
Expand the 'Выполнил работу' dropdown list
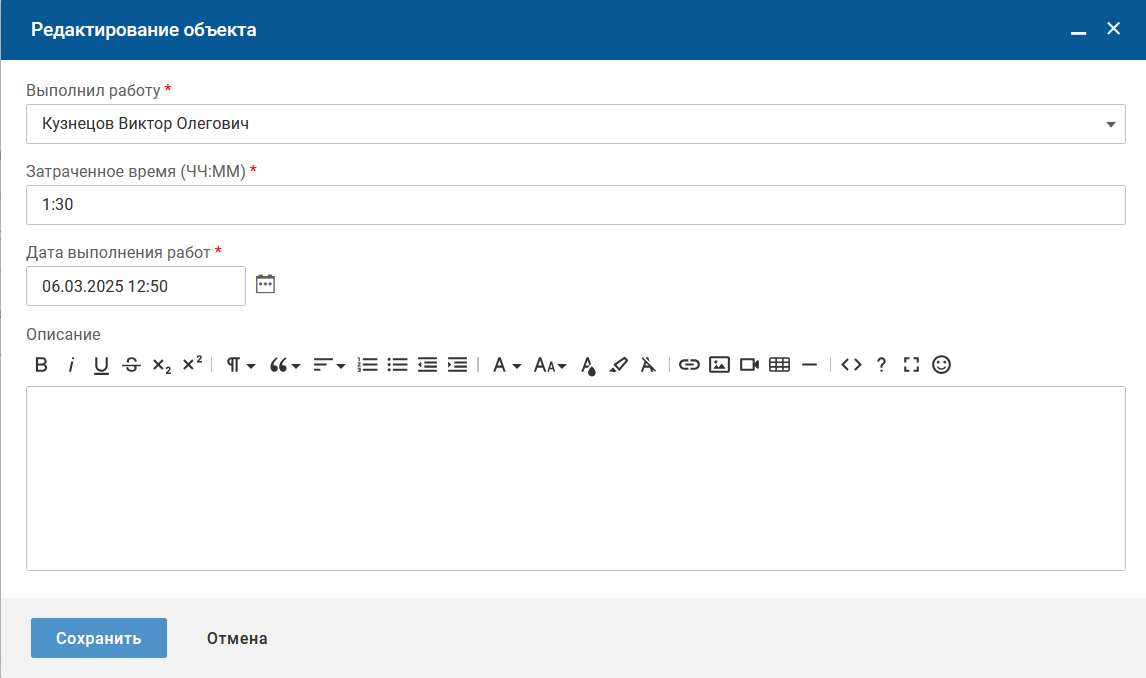1110,125
